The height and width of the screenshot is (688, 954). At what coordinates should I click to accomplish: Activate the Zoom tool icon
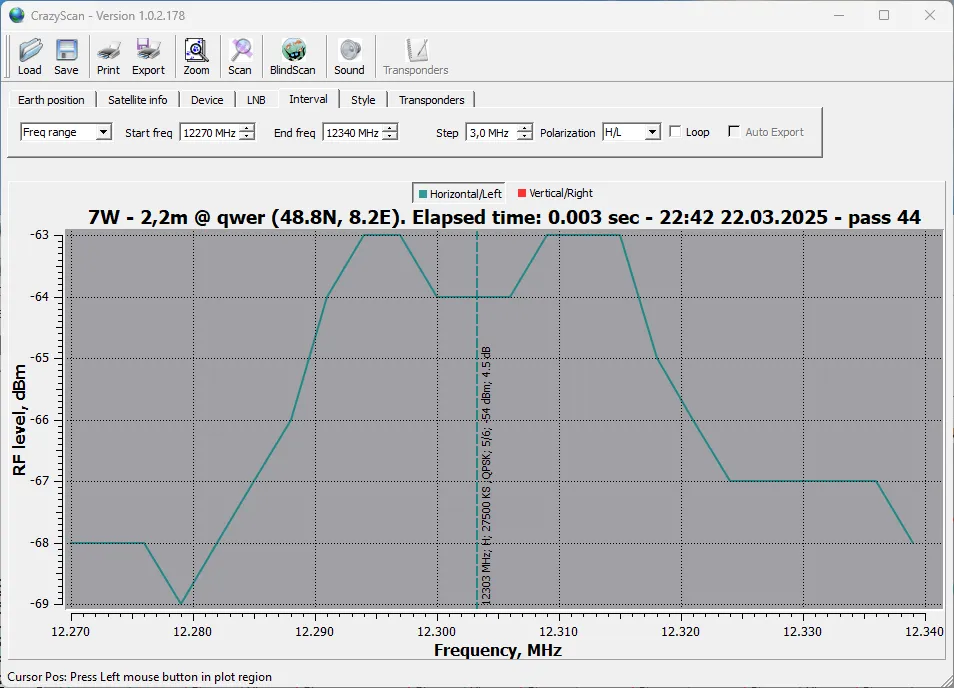tap(196, 56)
